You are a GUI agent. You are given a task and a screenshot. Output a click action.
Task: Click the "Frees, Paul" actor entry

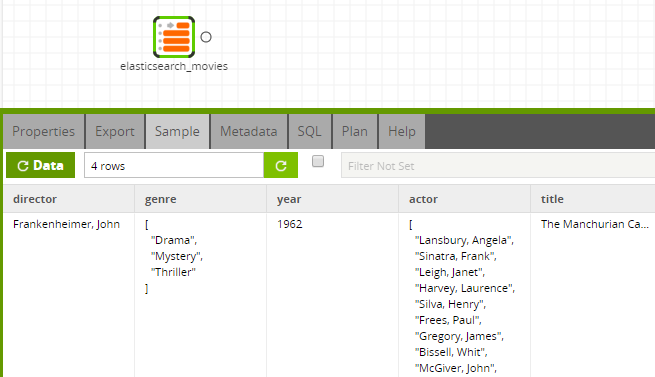tap(448, 320)
